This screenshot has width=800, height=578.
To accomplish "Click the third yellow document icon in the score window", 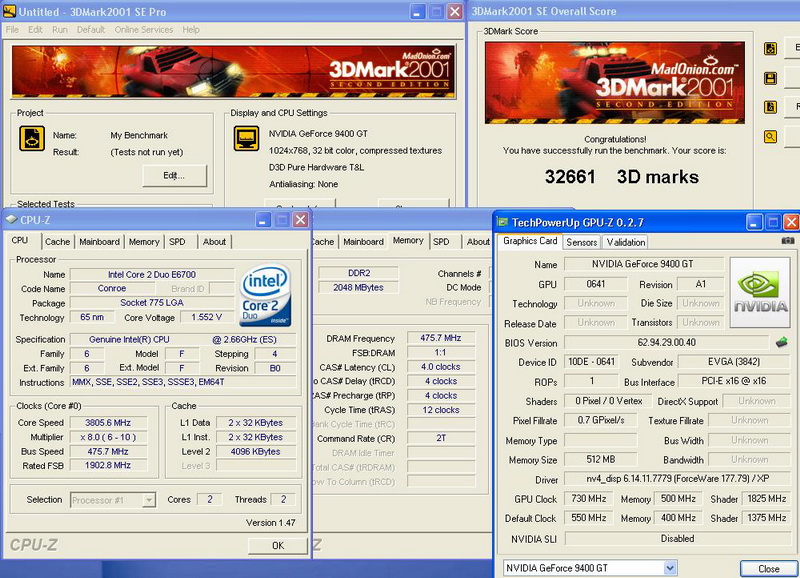I will [x=770, y=107].
